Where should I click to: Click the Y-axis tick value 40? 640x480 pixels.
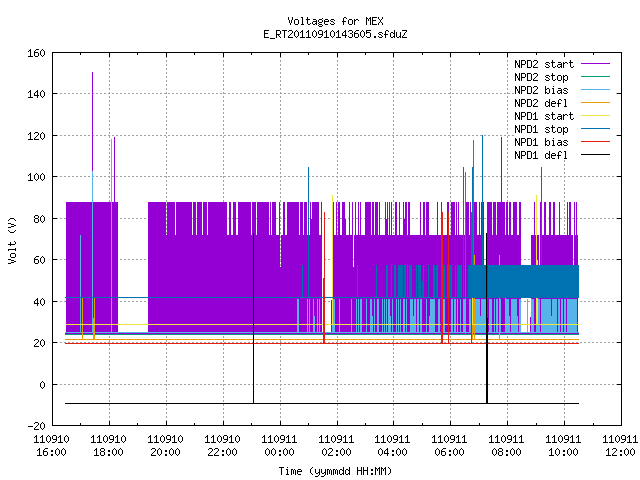click(39, 302)
